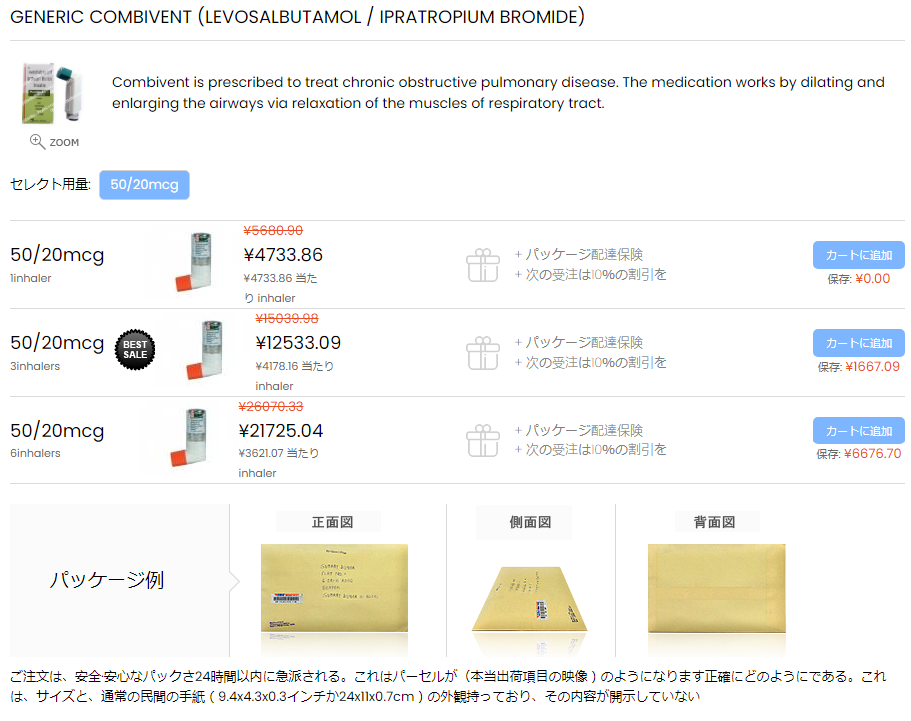This screenshot has height=721, width=911.
Task: Click the inhaler image in 1inhaler row
Action: (x=195, y=261)
